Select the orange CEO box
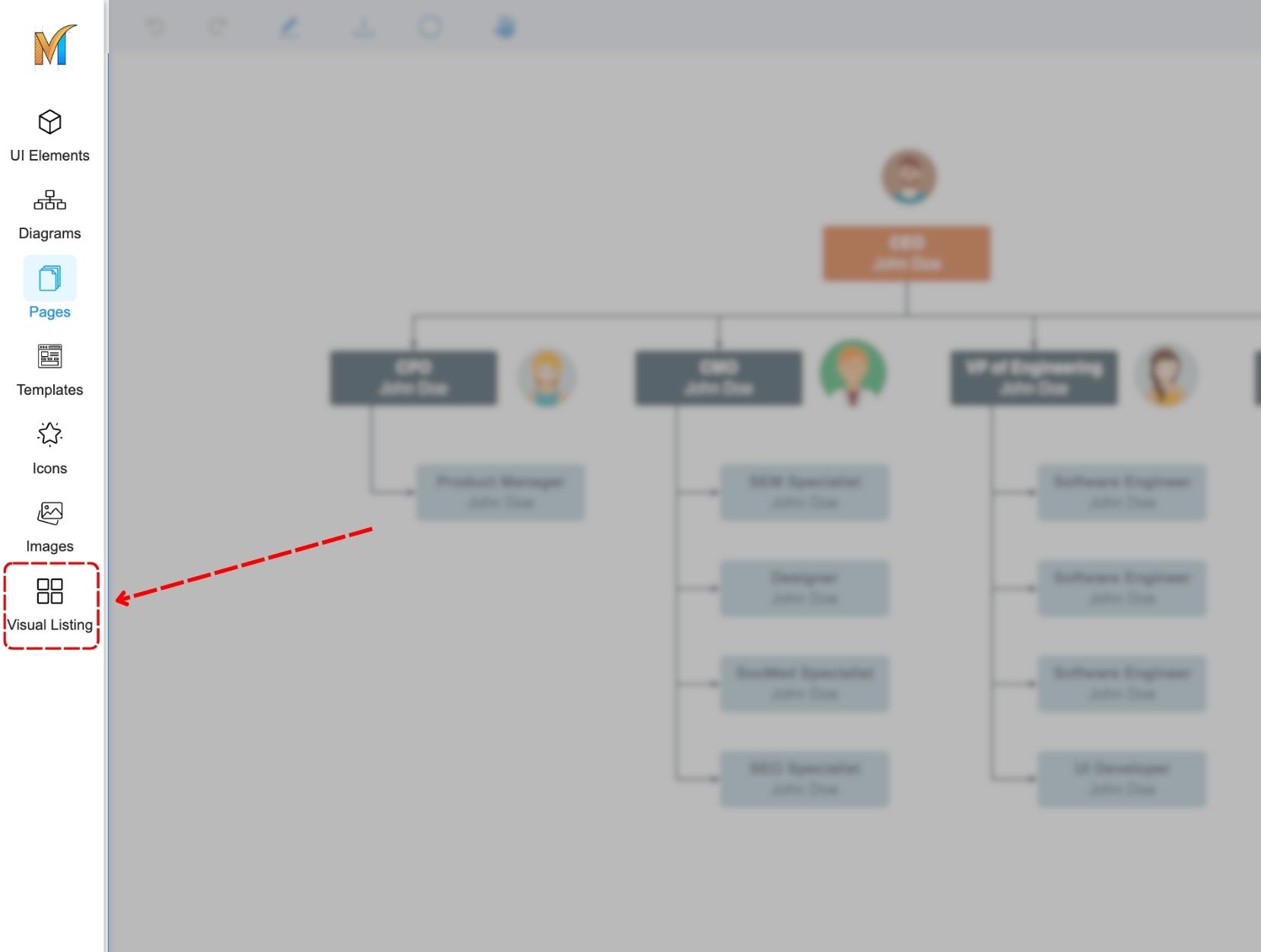Screen dimensions: 1261x952 [x=906, y=253]
